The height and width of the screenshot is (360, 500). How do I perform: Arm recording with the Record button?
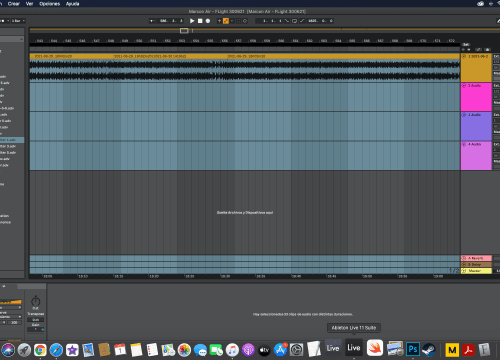click(208, 21)
